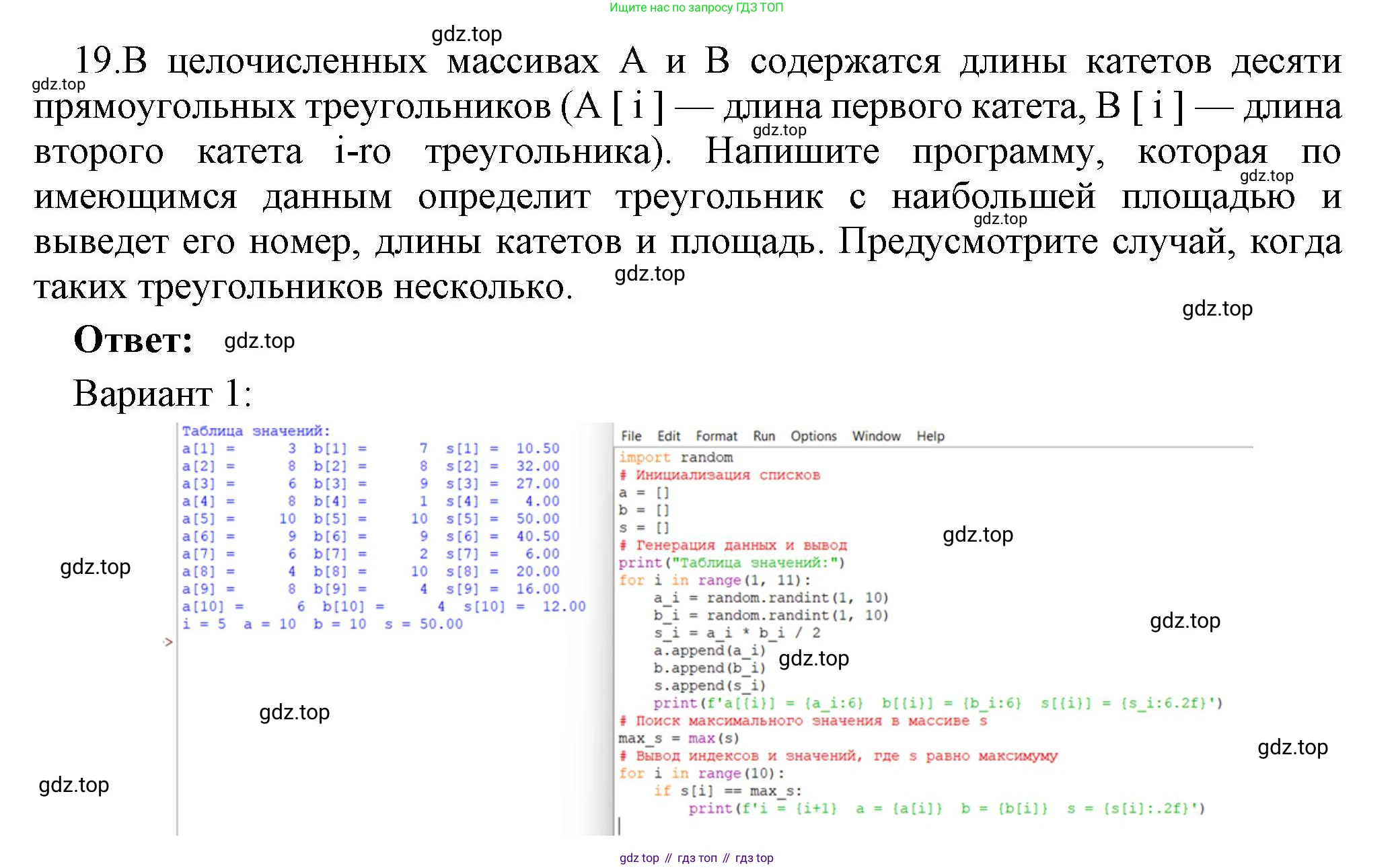This screenshot has width=1394, height=868.
Task: Click the comment 'Генерация данных и вывод'
Action: (x=733, y=545)
